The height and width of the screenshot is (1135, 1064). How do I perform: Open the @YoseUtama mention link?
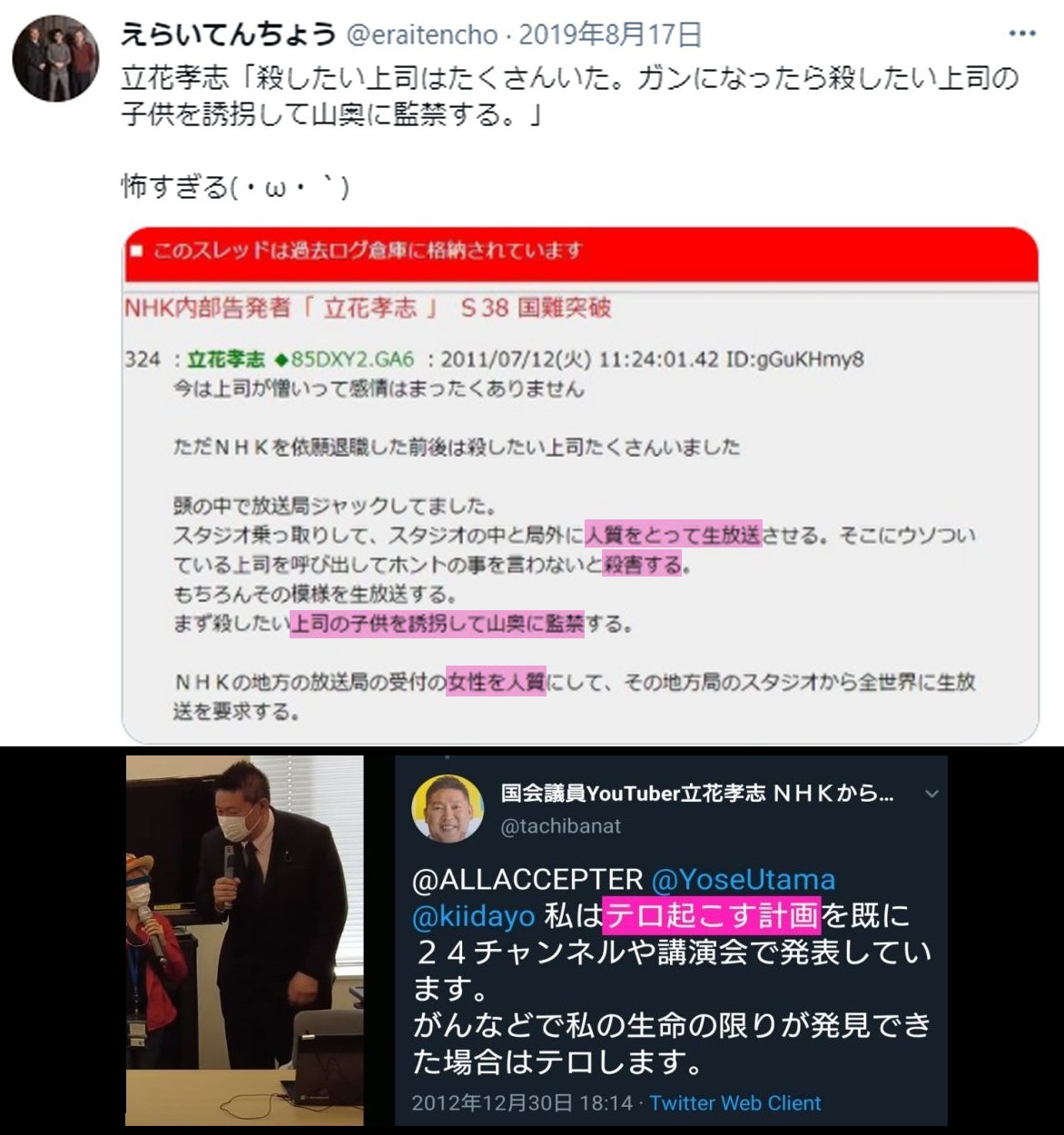tap(744, 879)
